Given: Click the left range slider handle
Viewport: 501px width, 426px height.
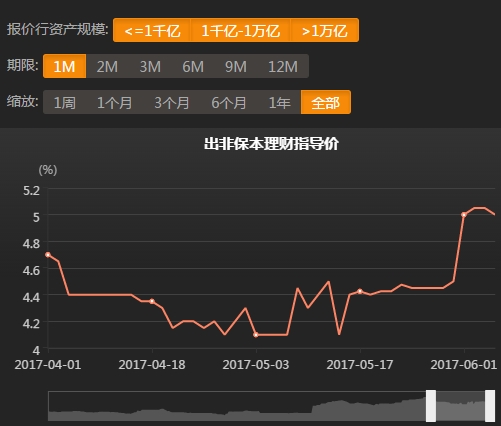Looking at the screenshot, I should click(431, 406).
